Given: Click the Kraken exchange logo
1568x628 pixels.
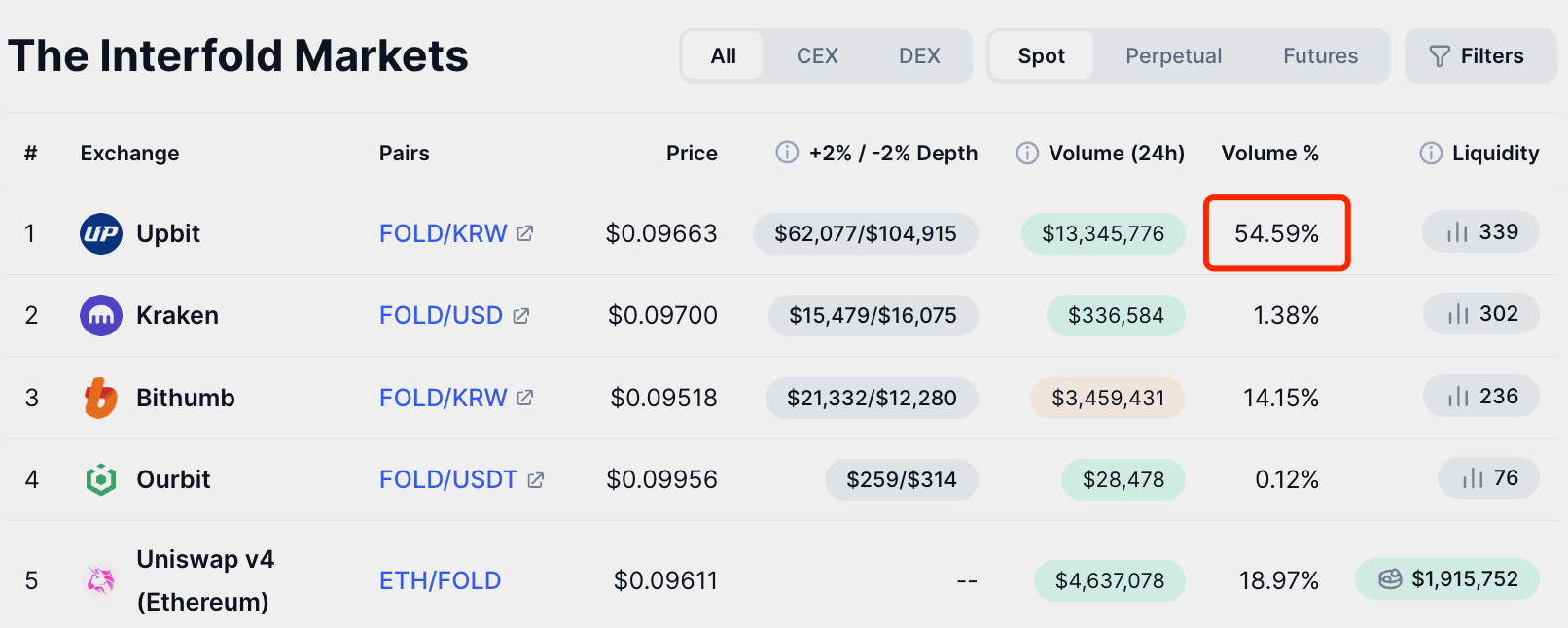Looking at the screenshot, I should (x=101, y=315).
